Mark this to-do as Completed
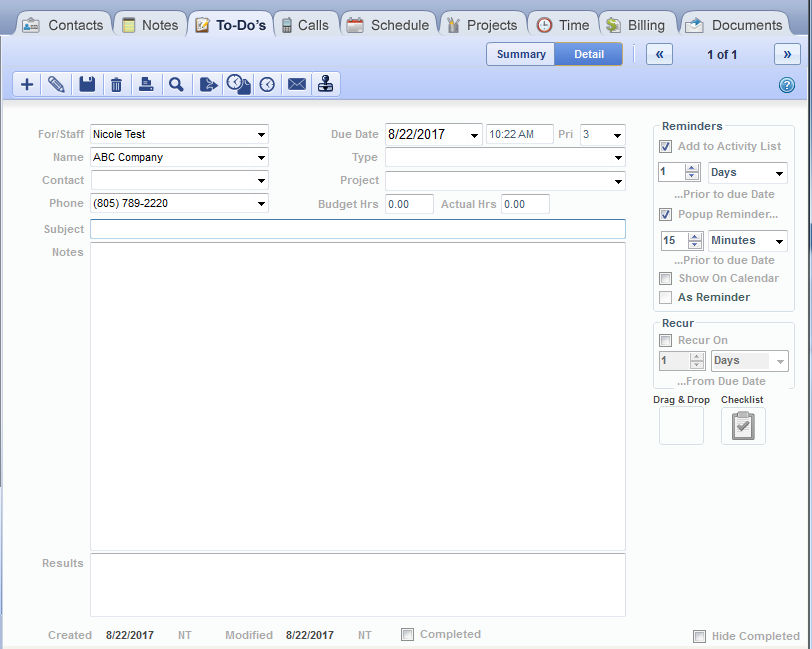 (408, 634)
